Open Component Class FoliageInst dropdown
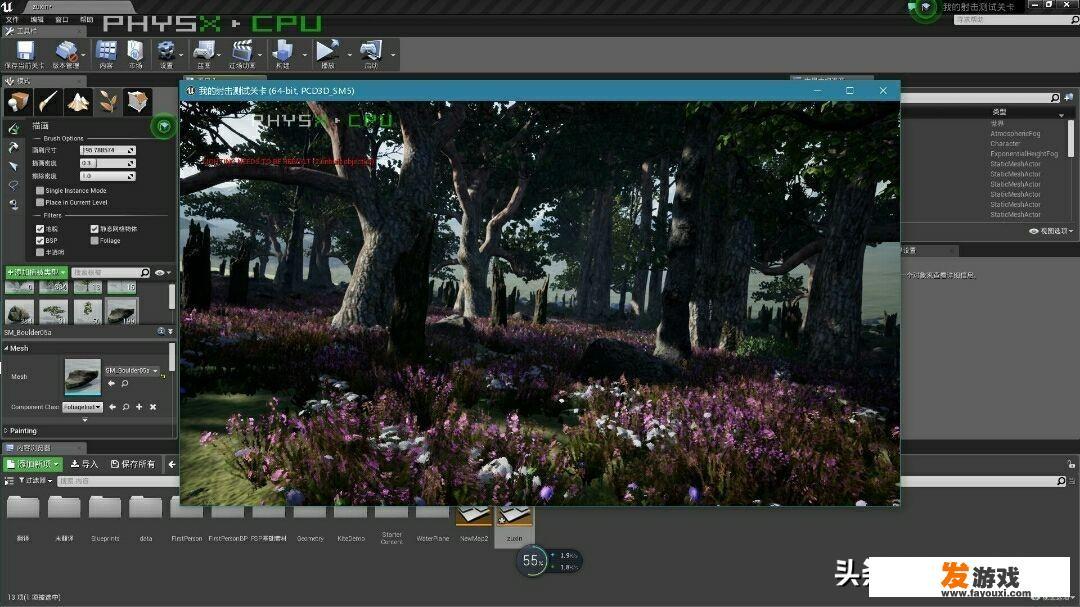The width and height of the screenshot is (1080, 607). pyautogui.click(x=83, y=407)
